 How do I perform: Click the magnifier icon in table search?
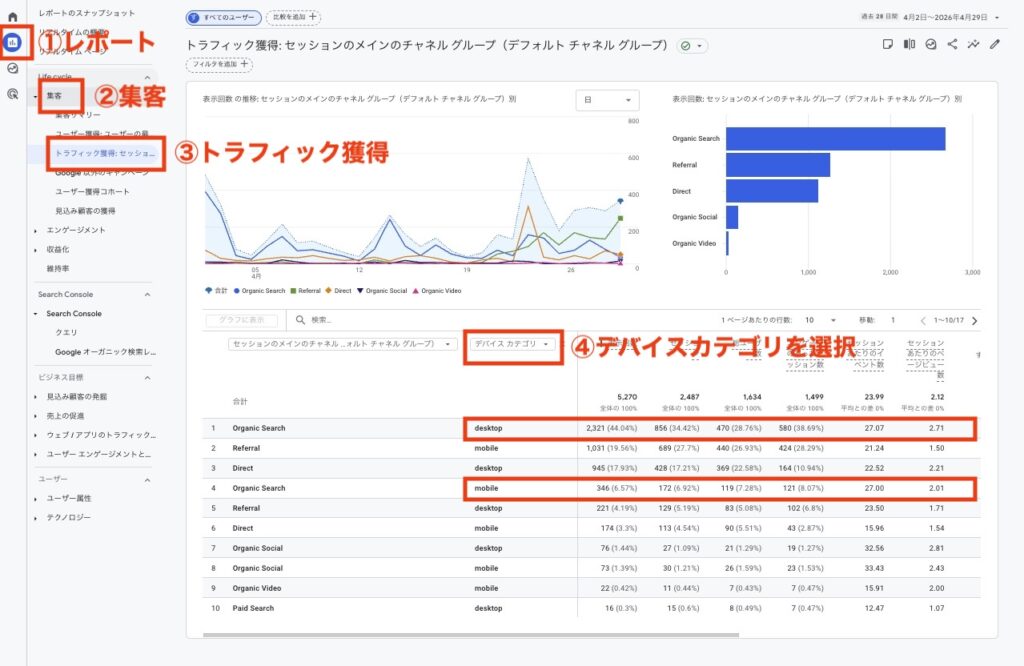[300, 320]
